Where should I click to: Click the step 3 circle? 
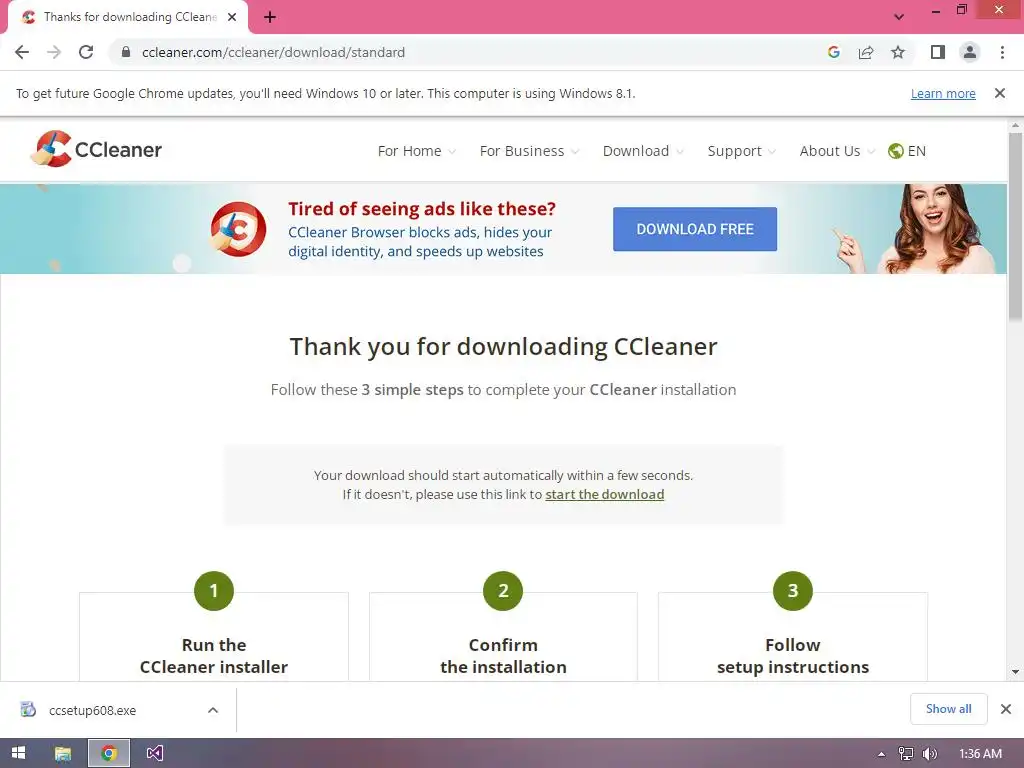coord(793,591)
